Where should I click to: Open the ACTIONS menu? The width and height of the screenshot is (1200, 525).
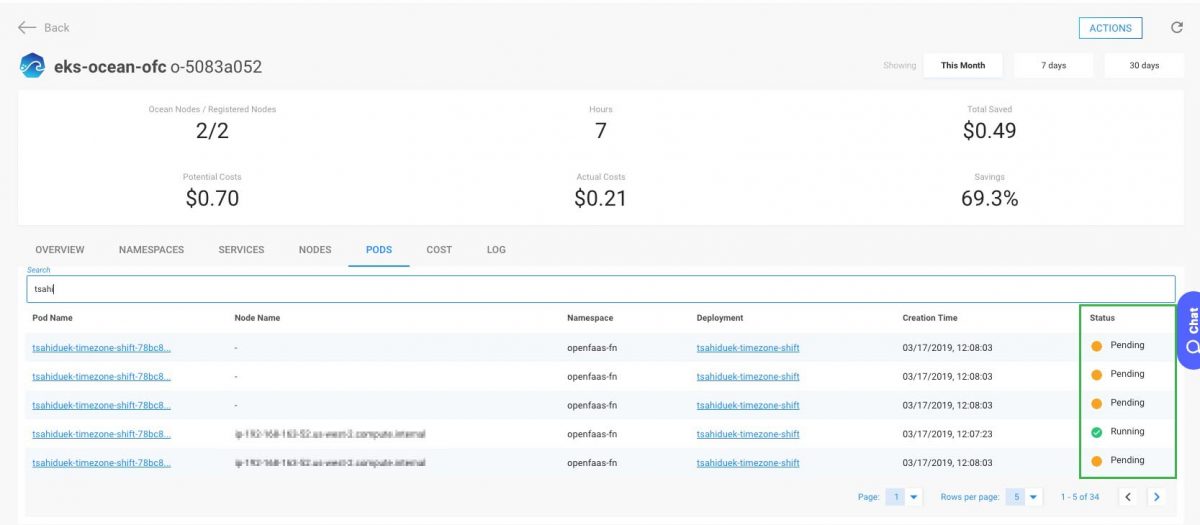(x=1110, y=28)
